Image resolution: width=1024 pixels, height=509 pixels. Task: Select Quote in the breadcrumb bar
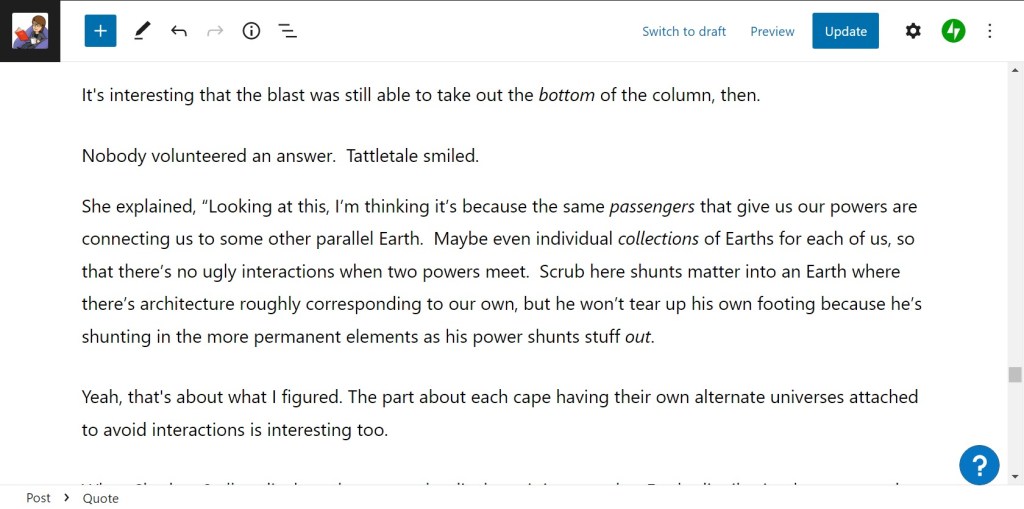[100, 498]
